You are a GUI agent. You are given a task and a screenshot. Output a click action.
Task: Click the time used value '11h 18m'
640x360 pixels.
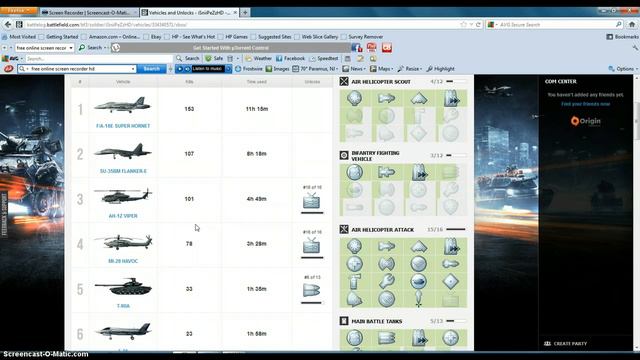[x=256, y=109]
